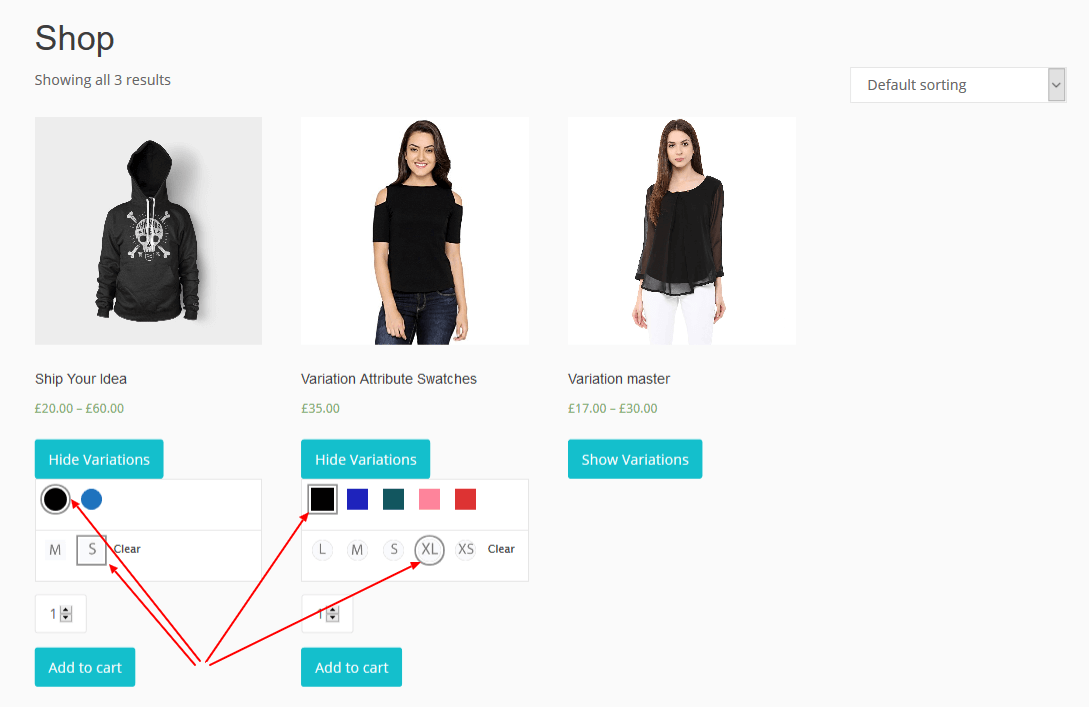Image resolution: width=1089 pixels, height=707 pixels.
Task: Add Ship Your Idea to cart
Action: (84, 666)
